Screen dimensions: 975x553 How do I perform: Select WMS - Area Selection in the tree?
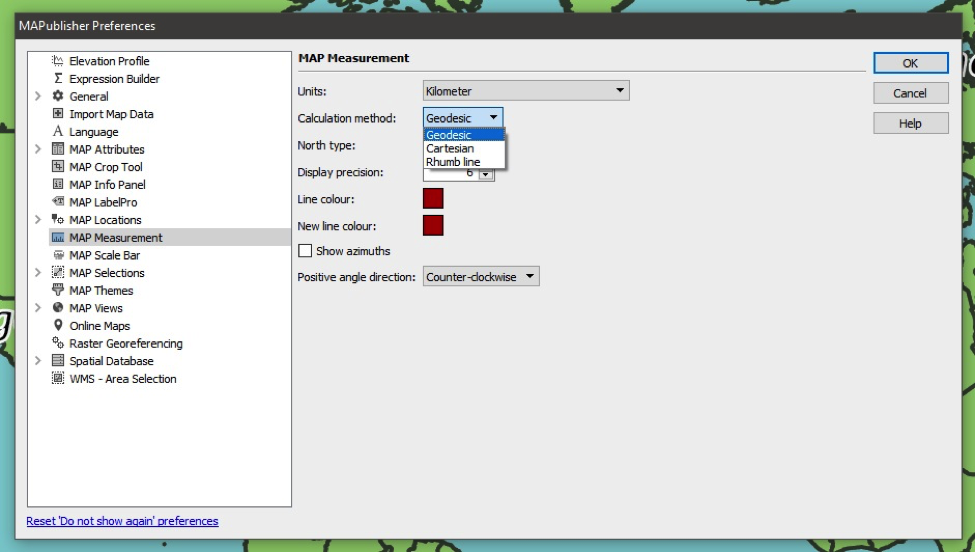click(x=123, y=379)
